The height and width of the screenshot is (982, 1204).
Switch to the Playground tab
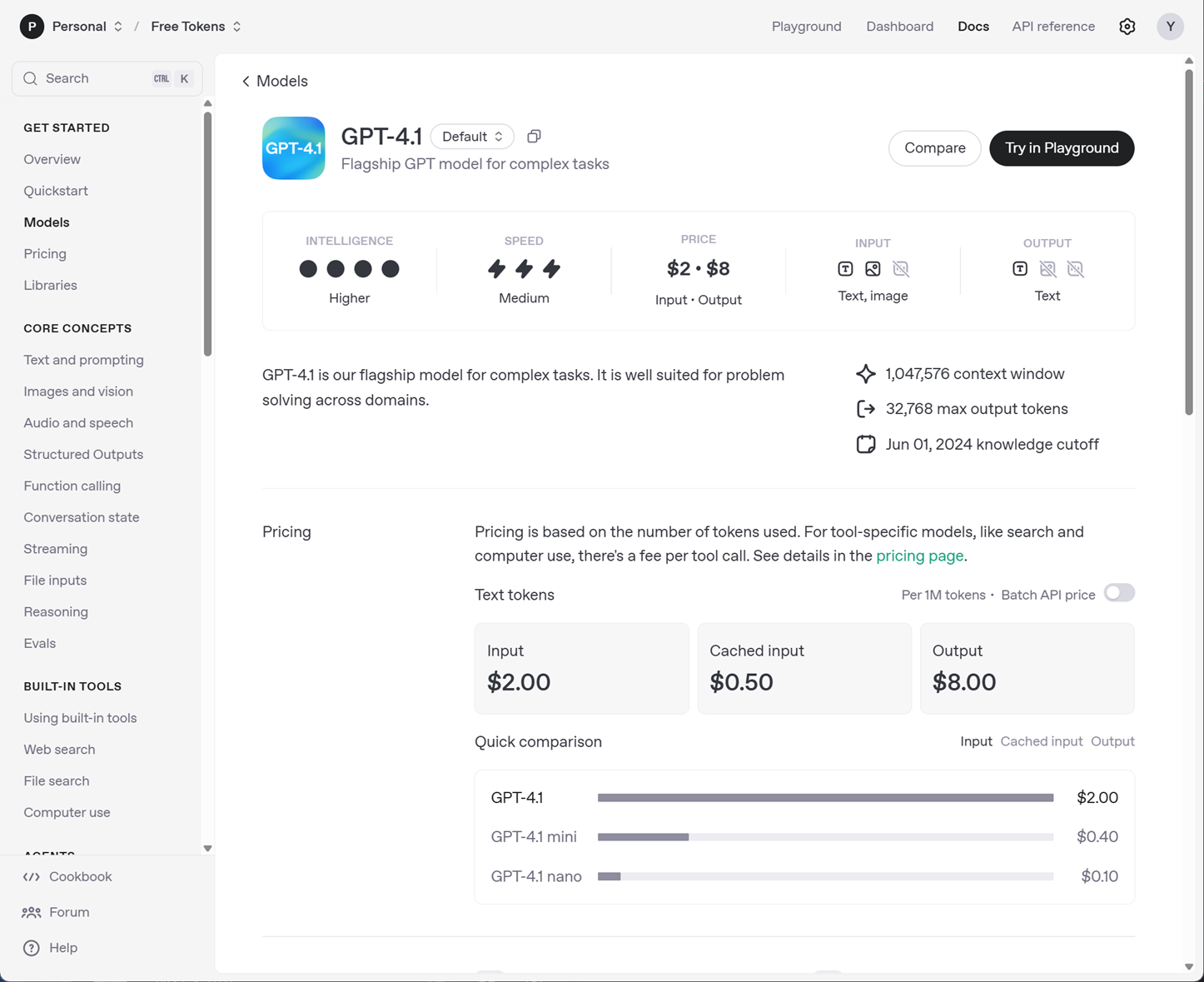point(806,27)
